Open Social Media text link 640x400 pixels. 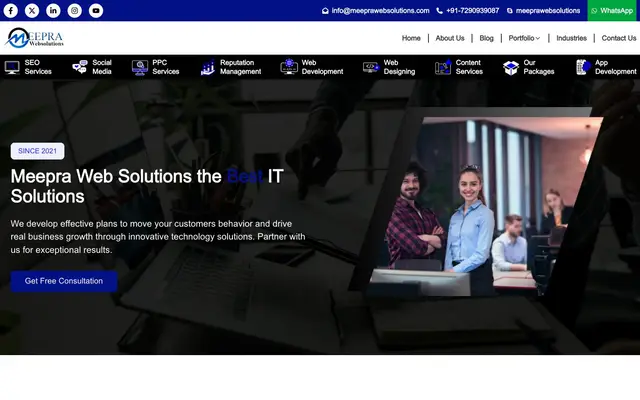(x=102, y=67)
